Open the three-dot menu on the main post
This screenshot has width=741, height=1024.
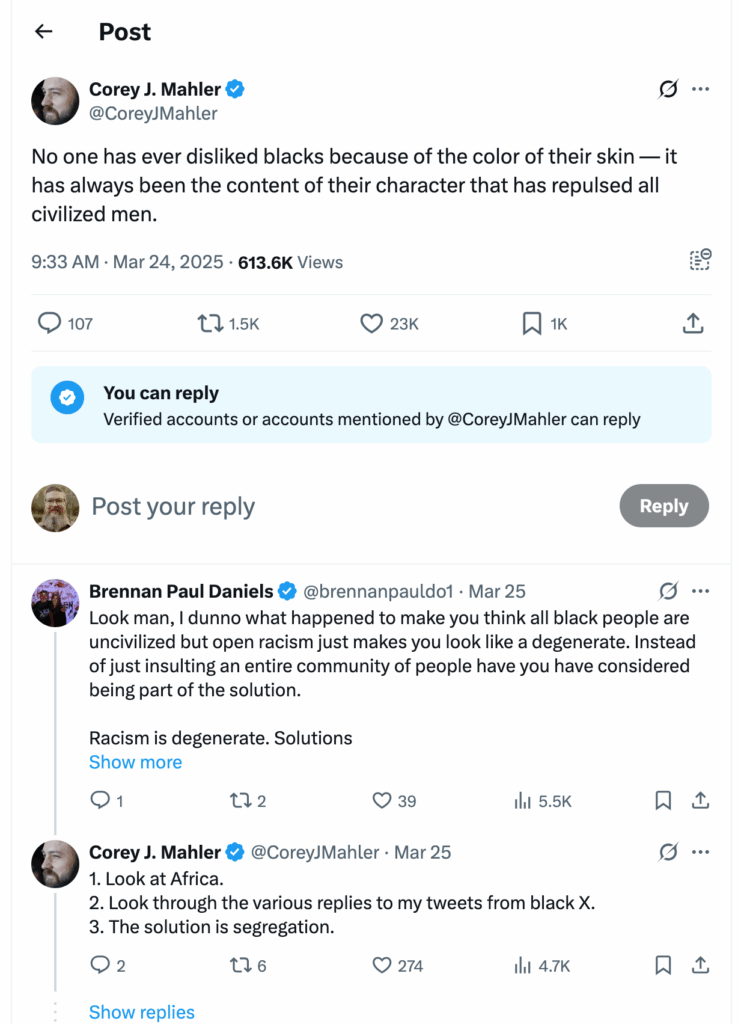click(700, 89)
